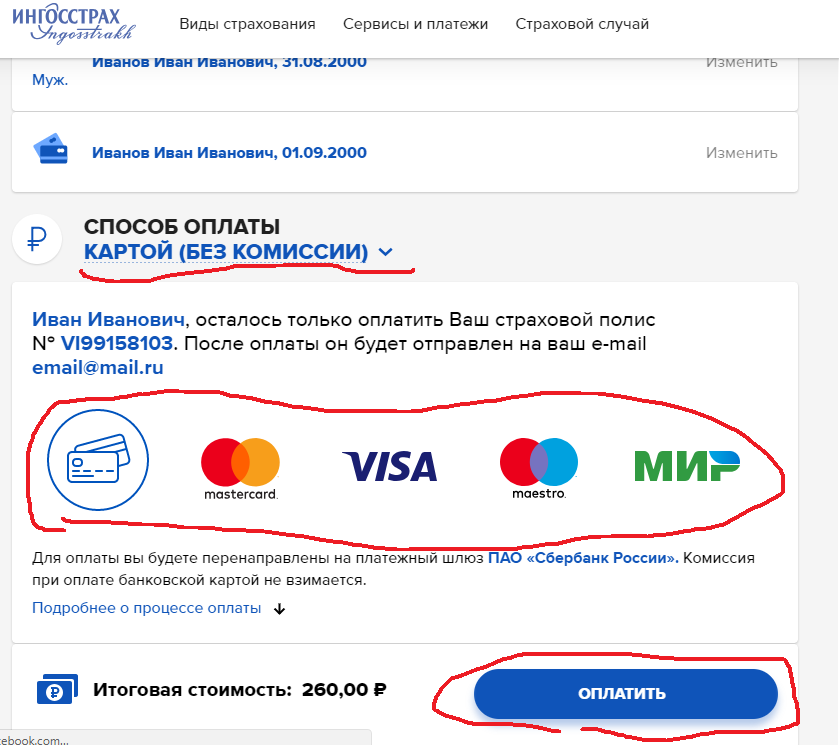
Task: Expand the Подробнее о процессе оплаты arrow
Action: click(279, 609)
